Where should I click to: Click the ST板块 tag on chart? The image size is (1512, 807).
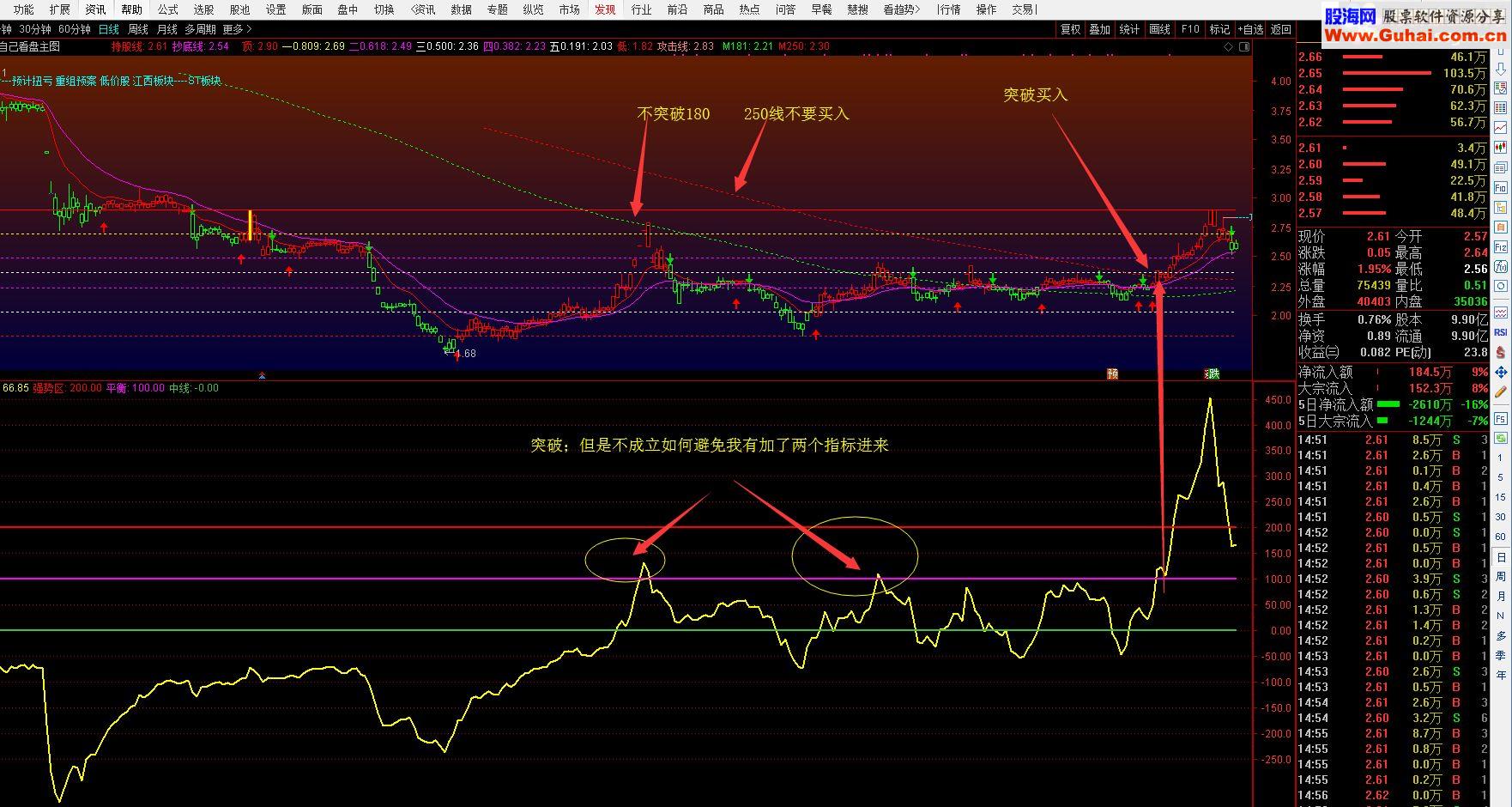coord(204,81)
